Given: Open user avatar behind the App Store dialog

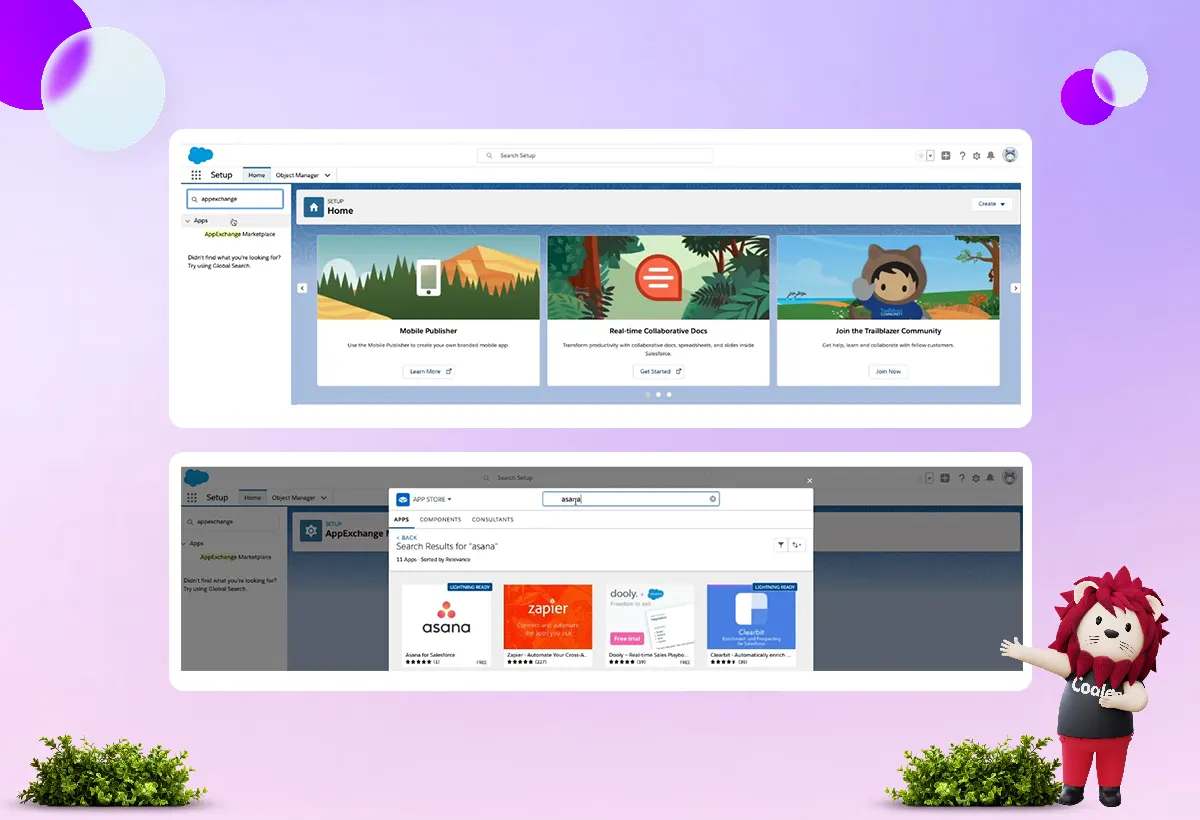Looking at the screenshot, I should click(1010, 477).
